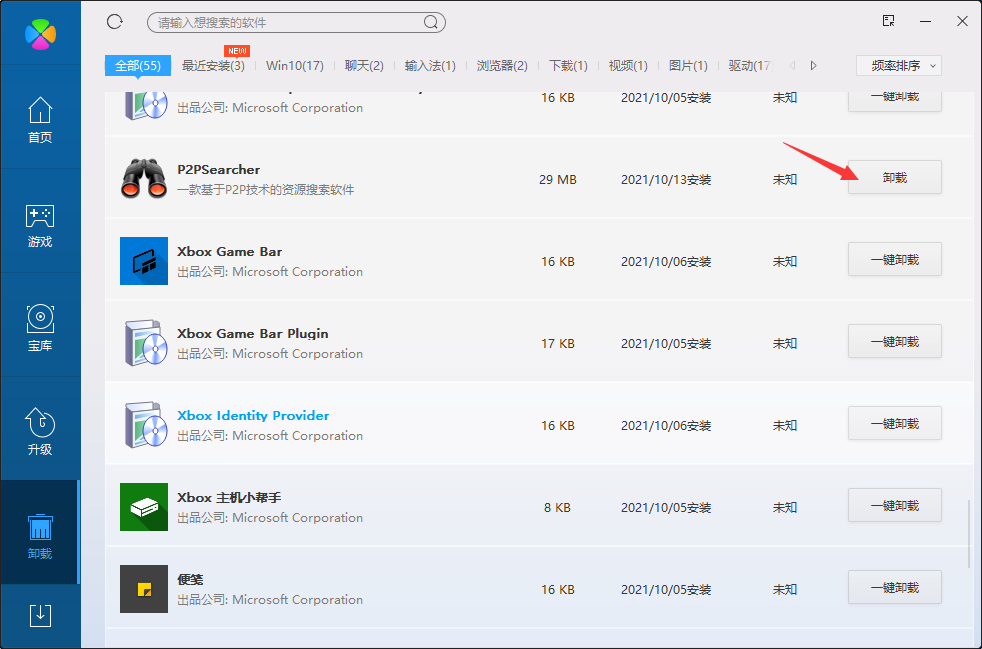The height and width of the screenshot is (649, 982).
Task: Click the vertical scrollbar thumb of list
Action: click(x=968, y=535)
